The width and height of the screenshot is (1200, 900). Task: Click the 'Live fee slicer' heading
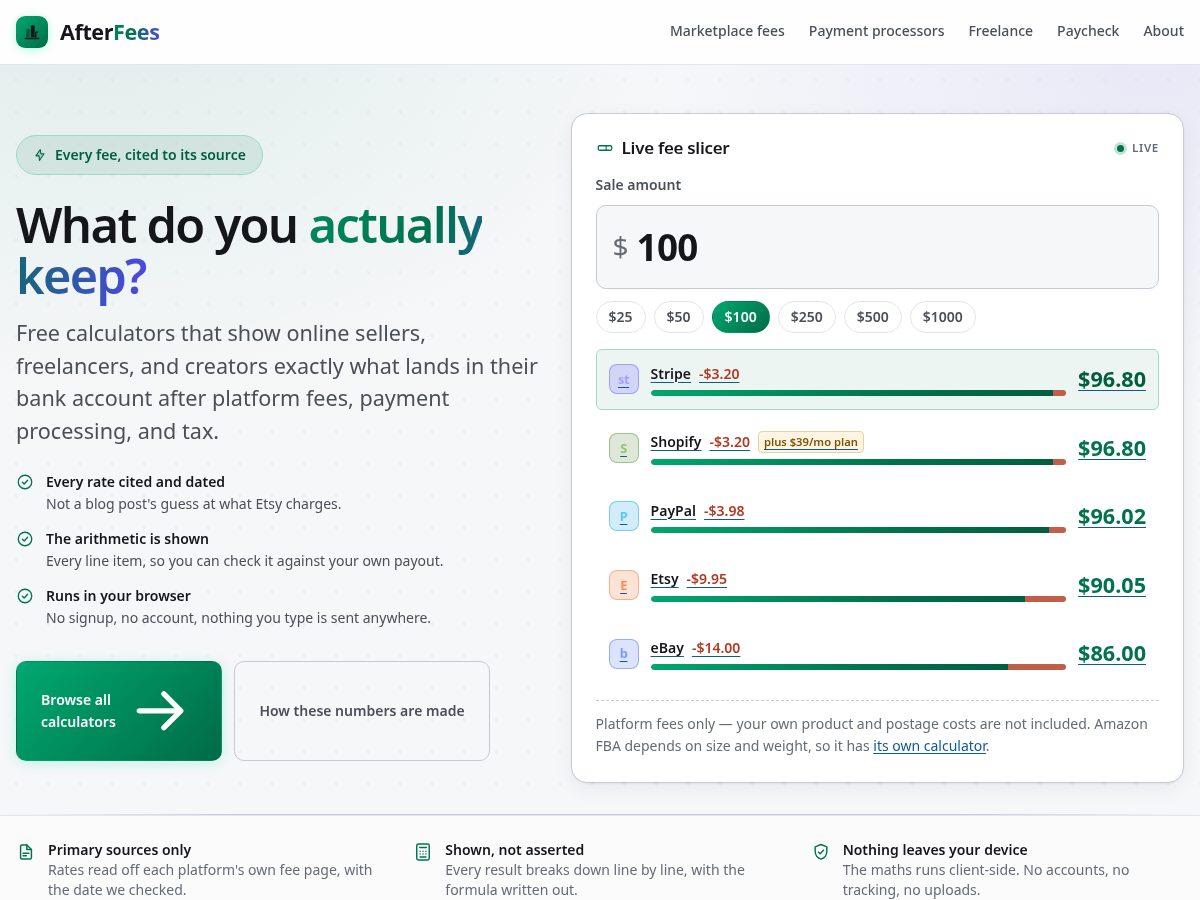676,148
